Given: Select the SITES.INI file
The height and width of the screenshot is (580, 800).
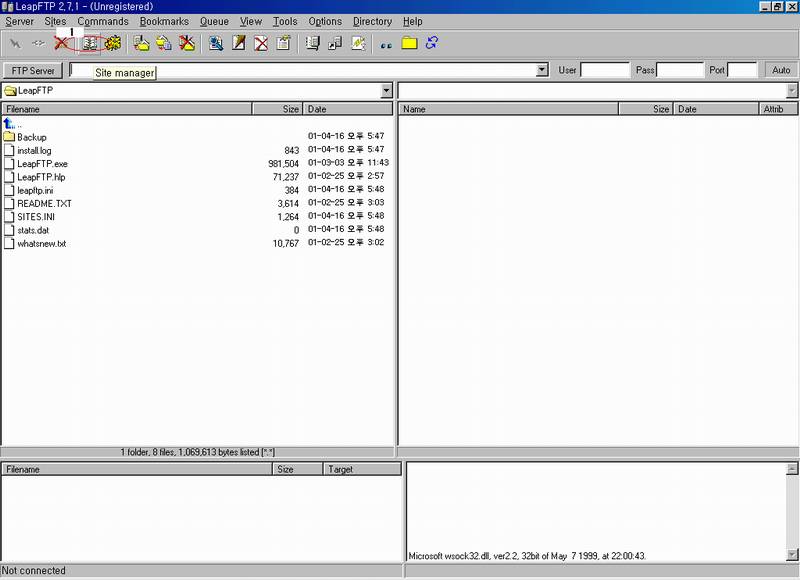Looking at the screenshot, I should point(36,217).
